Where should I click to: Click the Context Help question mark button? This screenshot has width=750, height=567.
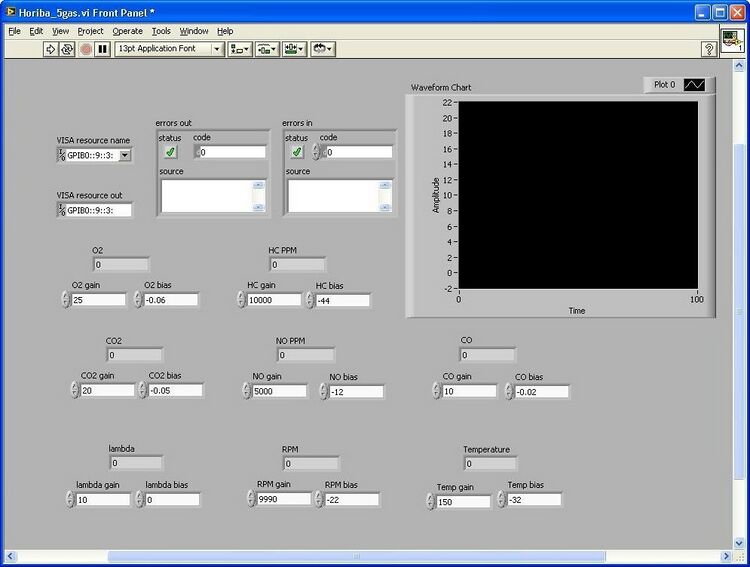pyautogui.click(x=709, y=49)
